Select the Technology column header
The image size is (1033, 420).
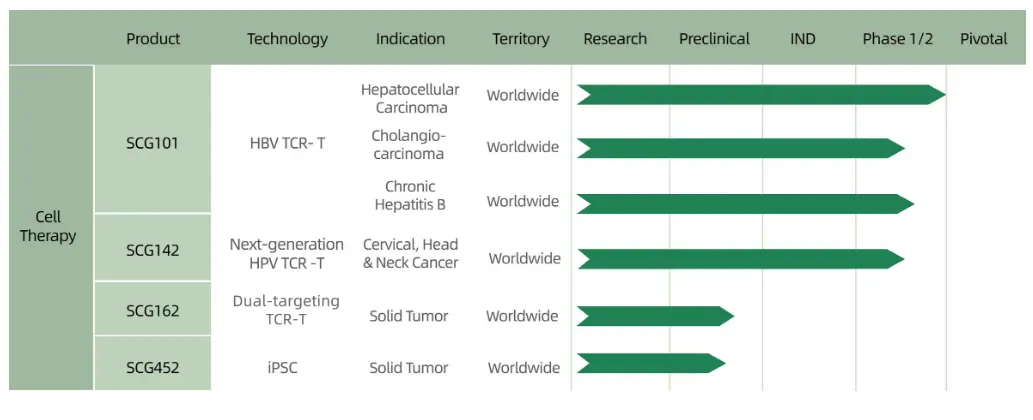[x=287, y=39]
